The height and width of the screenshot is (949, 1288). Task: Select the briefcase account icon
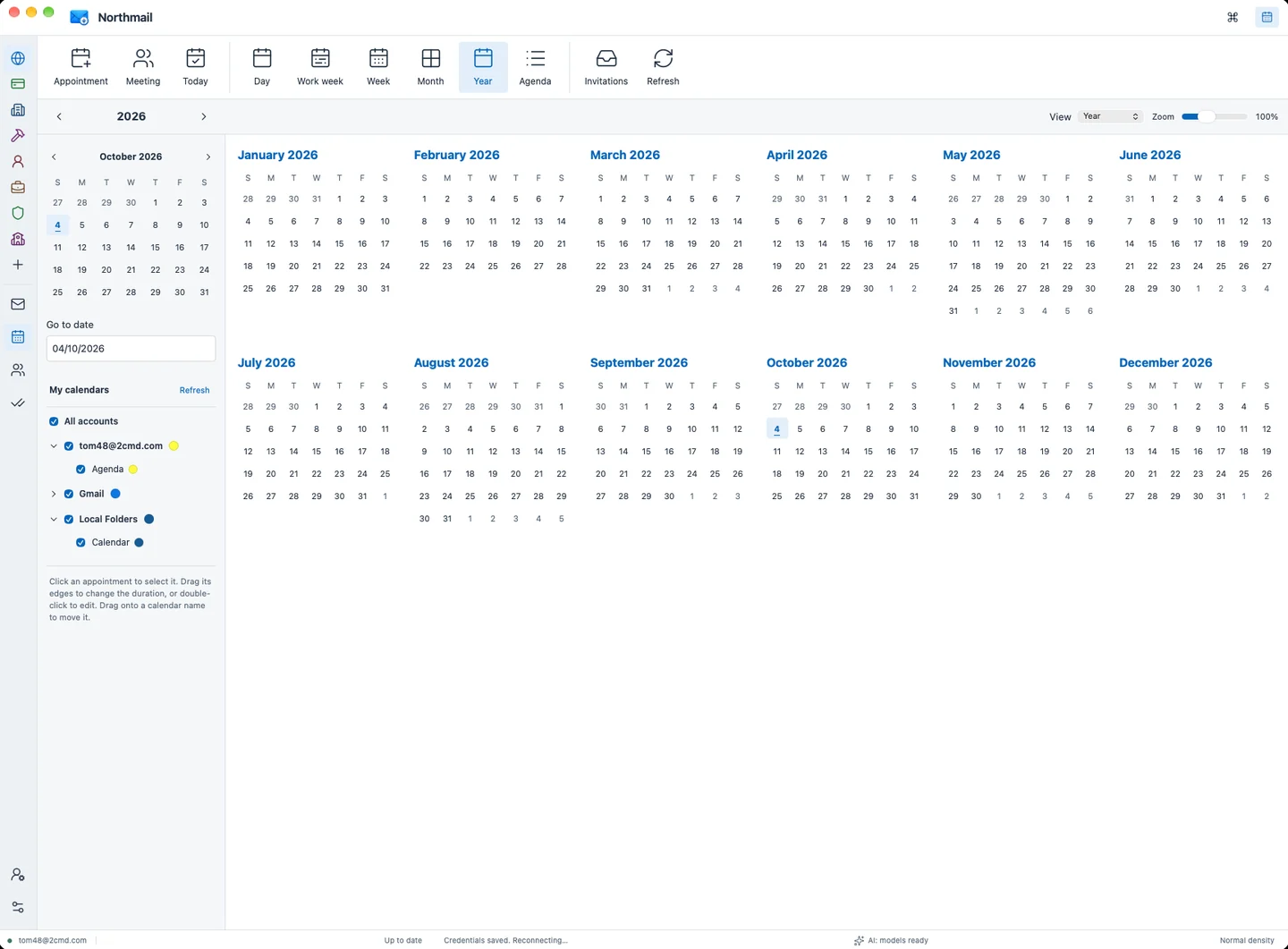coord(18,187)
